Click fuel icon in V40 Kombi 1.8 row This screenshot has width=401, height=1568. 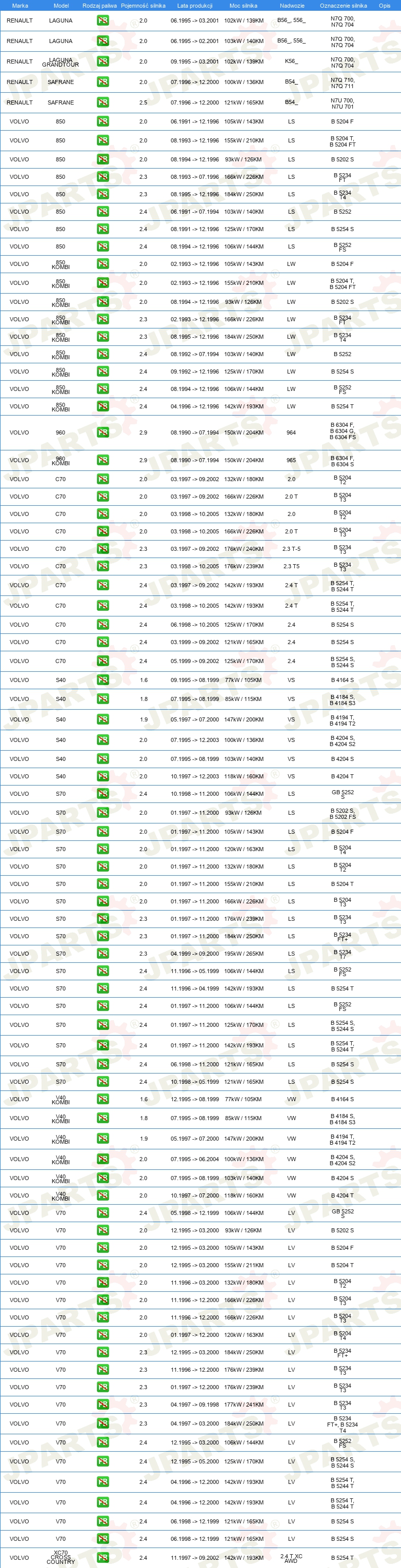click(103, 1118)
